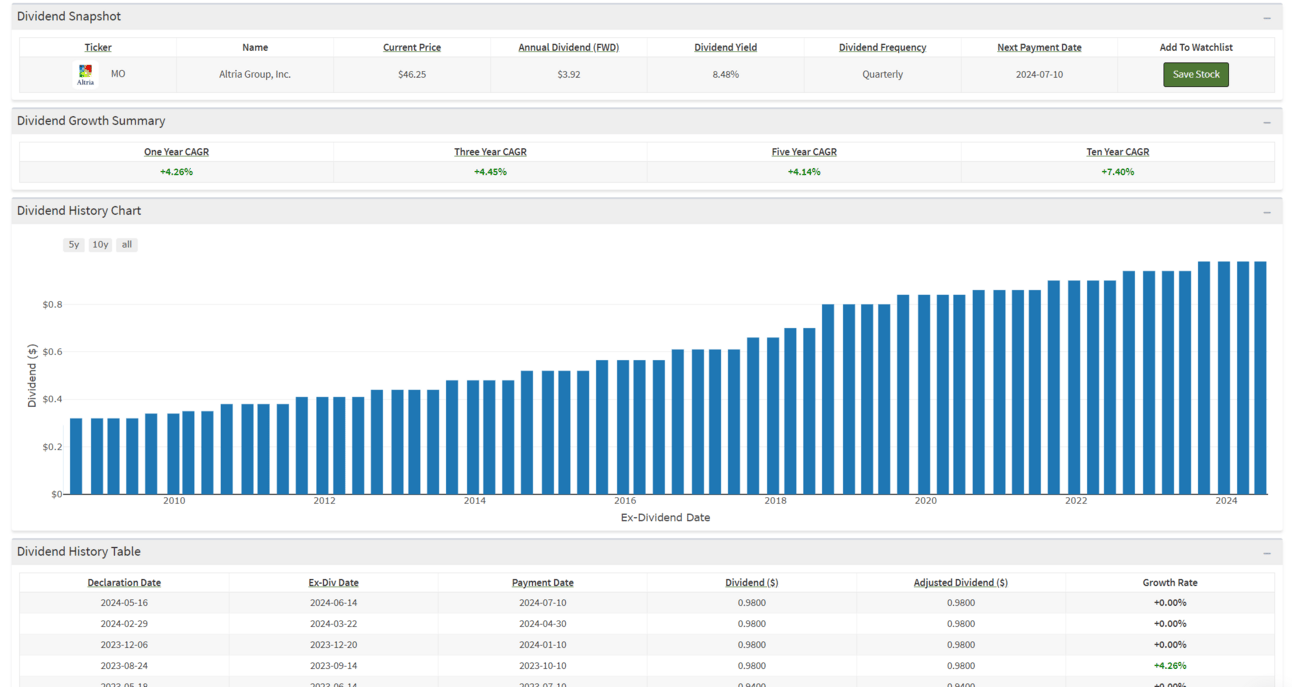1292x687 pixels.
Task: Sort table by Ex-Div Date
Action: tap(333, 583)
